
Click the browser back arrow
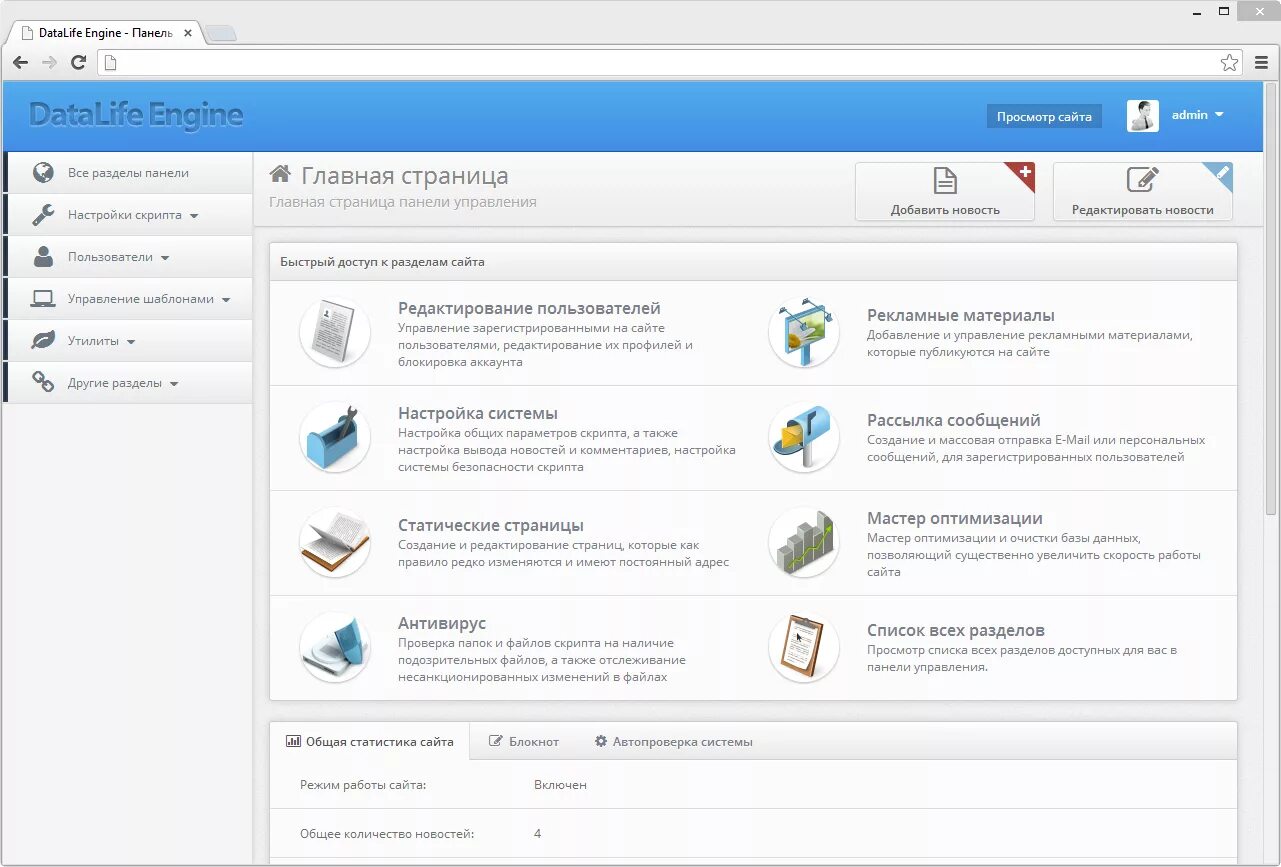(21, 63)
